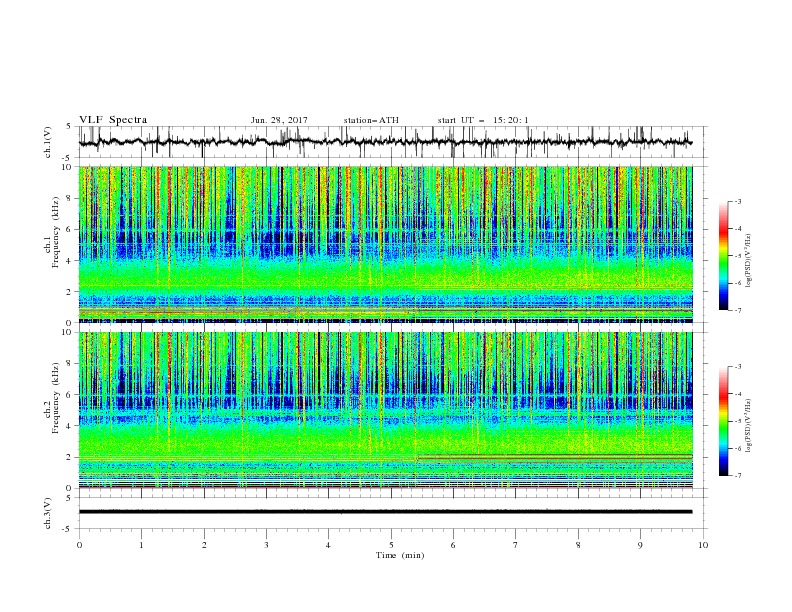
Task: Click time axis tick label "5"
Action: coord(391,545)
